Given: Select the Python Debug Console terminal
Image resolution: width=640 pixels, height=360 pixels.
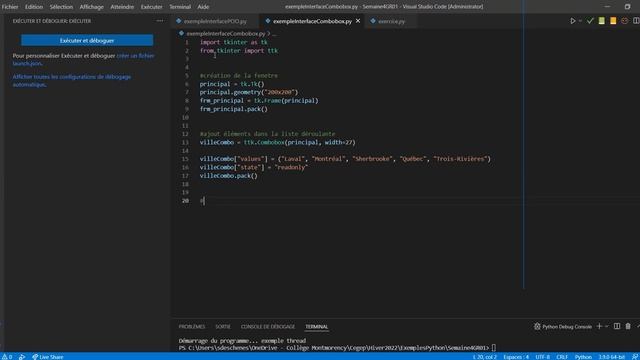Looking at the screenshot, I should (x=562, y=327).
